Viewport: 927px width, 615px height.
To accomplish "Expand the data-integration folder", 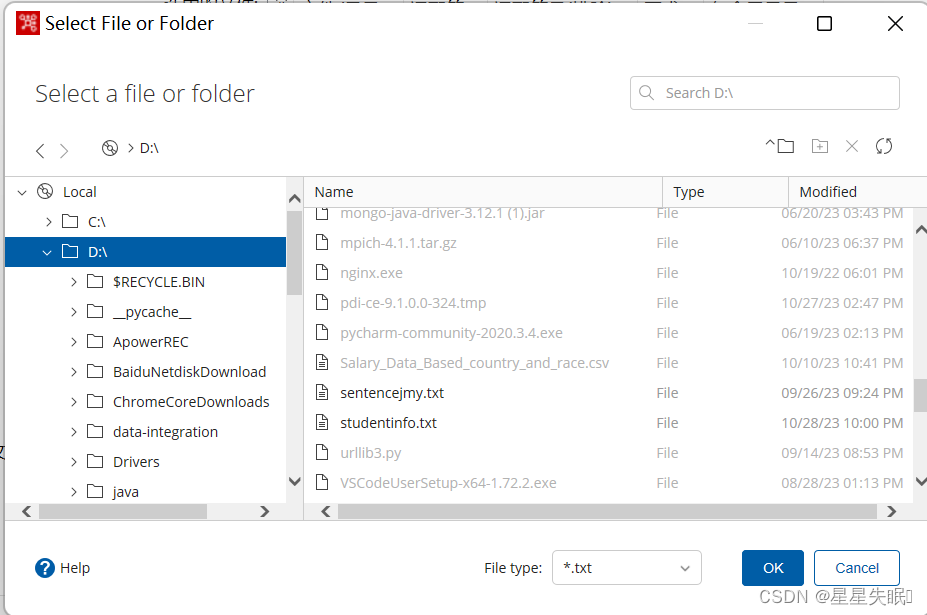I will click(73, 432).
